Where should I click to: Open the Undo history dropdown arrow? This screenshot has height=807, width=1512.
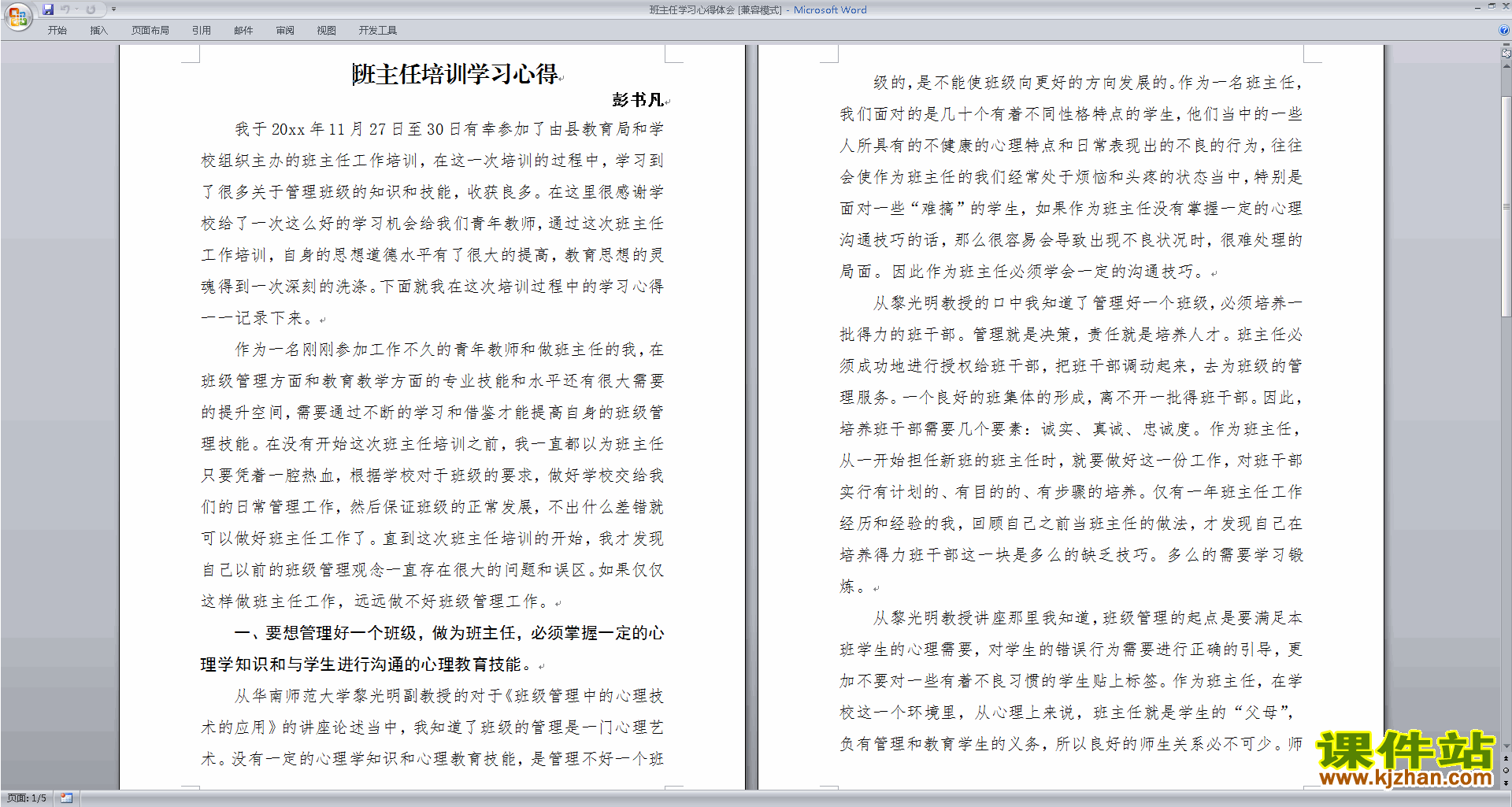point(76,9)
